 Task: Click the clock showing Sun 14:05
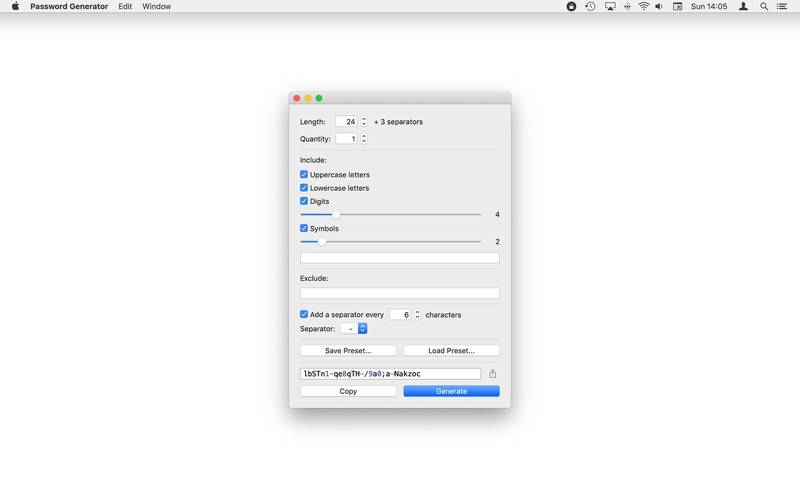click(709, 6)
